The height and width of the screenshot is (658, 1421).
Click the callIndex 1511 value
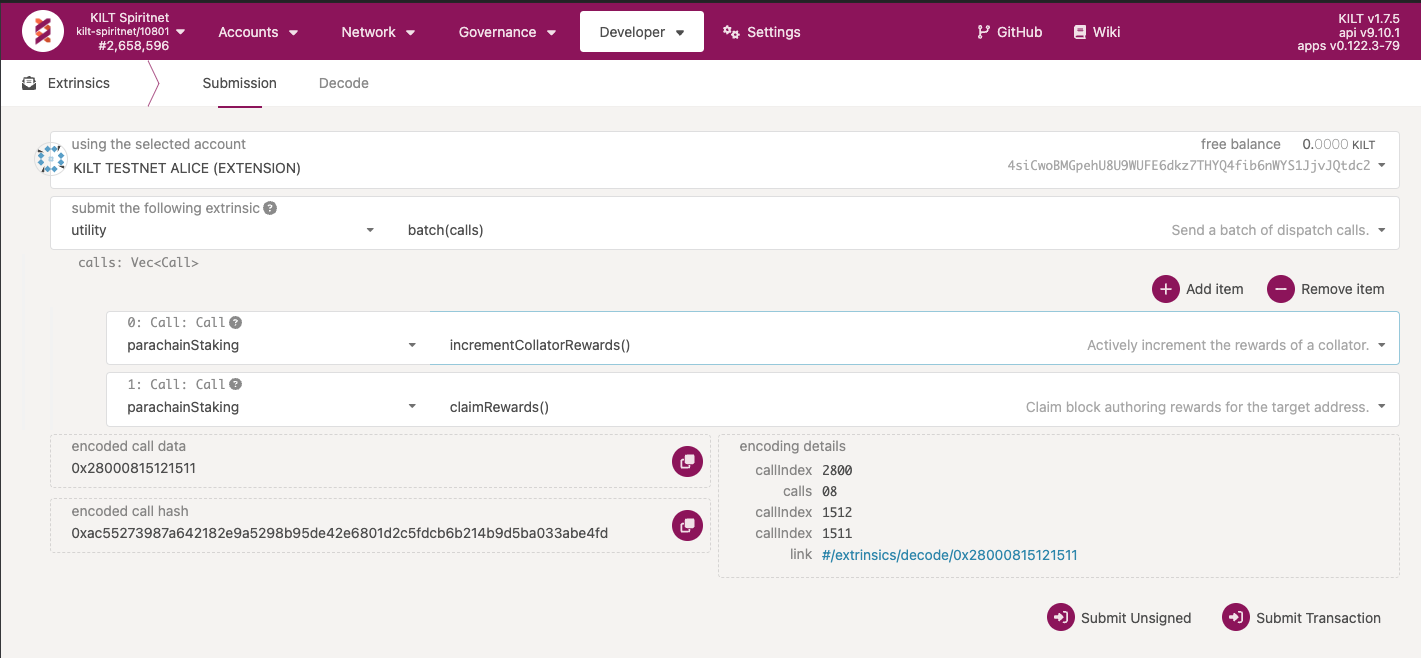837,533
